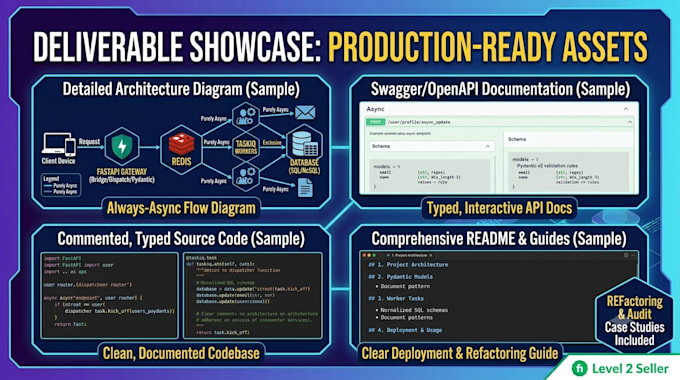This screenshot has height=380, width=680.
Task: Click the green POST method badge
Action: click(x=375, y=122)
